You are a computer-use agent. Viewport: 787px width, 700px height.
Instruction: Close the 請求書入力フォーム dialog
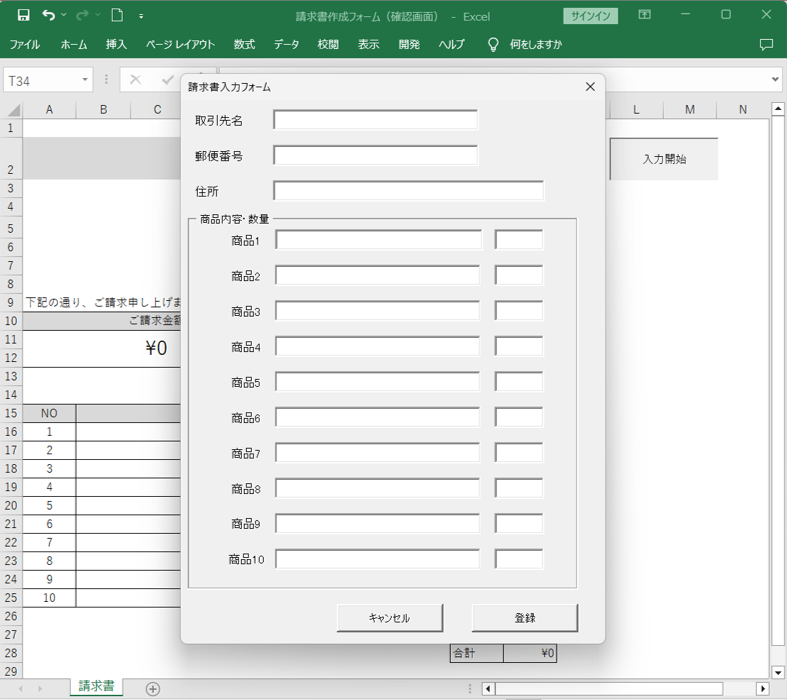point(590,87)
